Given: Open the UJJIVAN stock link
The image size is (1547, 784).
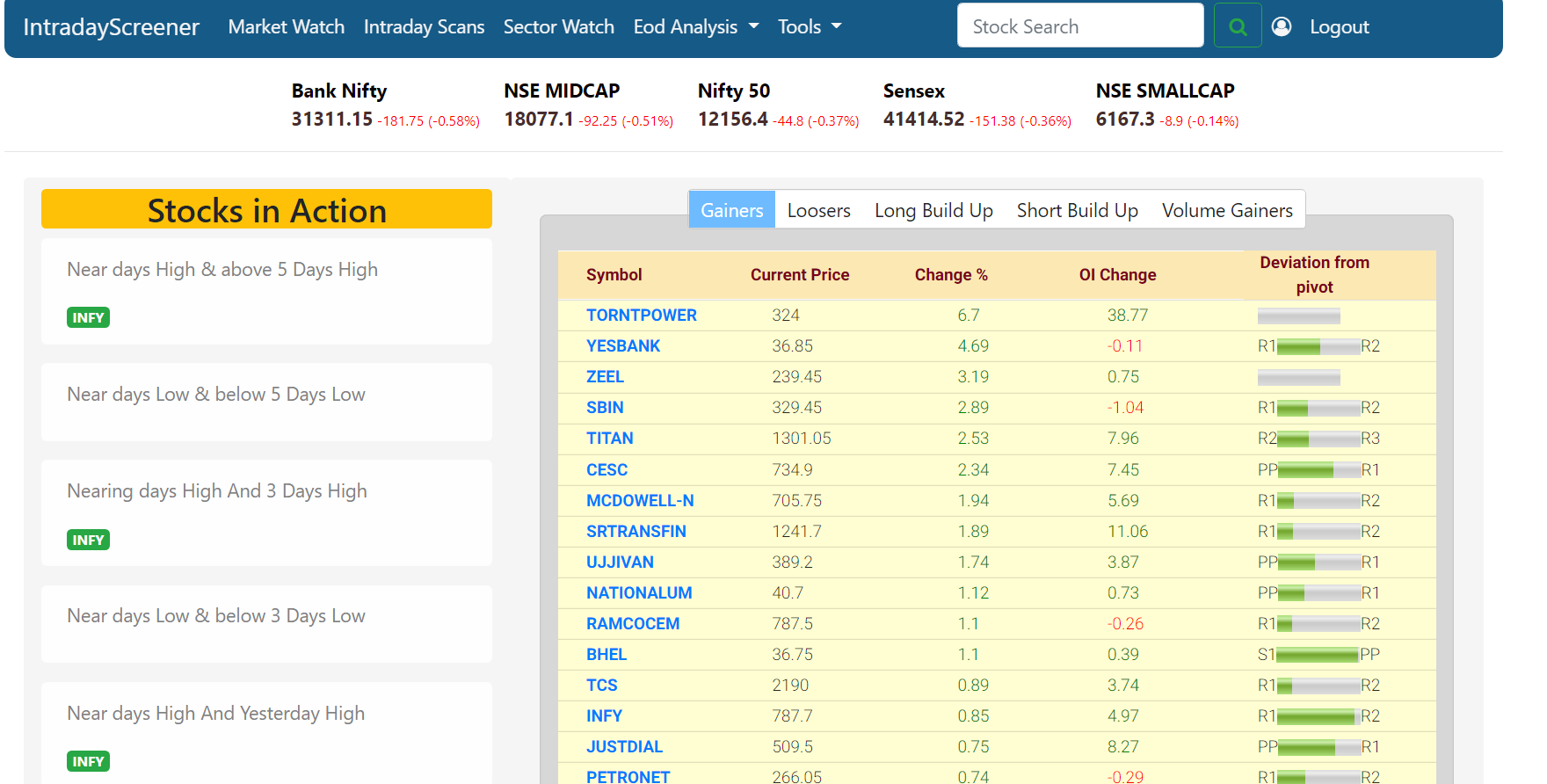Looking at the screenshot, I should pyautogui.click(x=621, y=562).
